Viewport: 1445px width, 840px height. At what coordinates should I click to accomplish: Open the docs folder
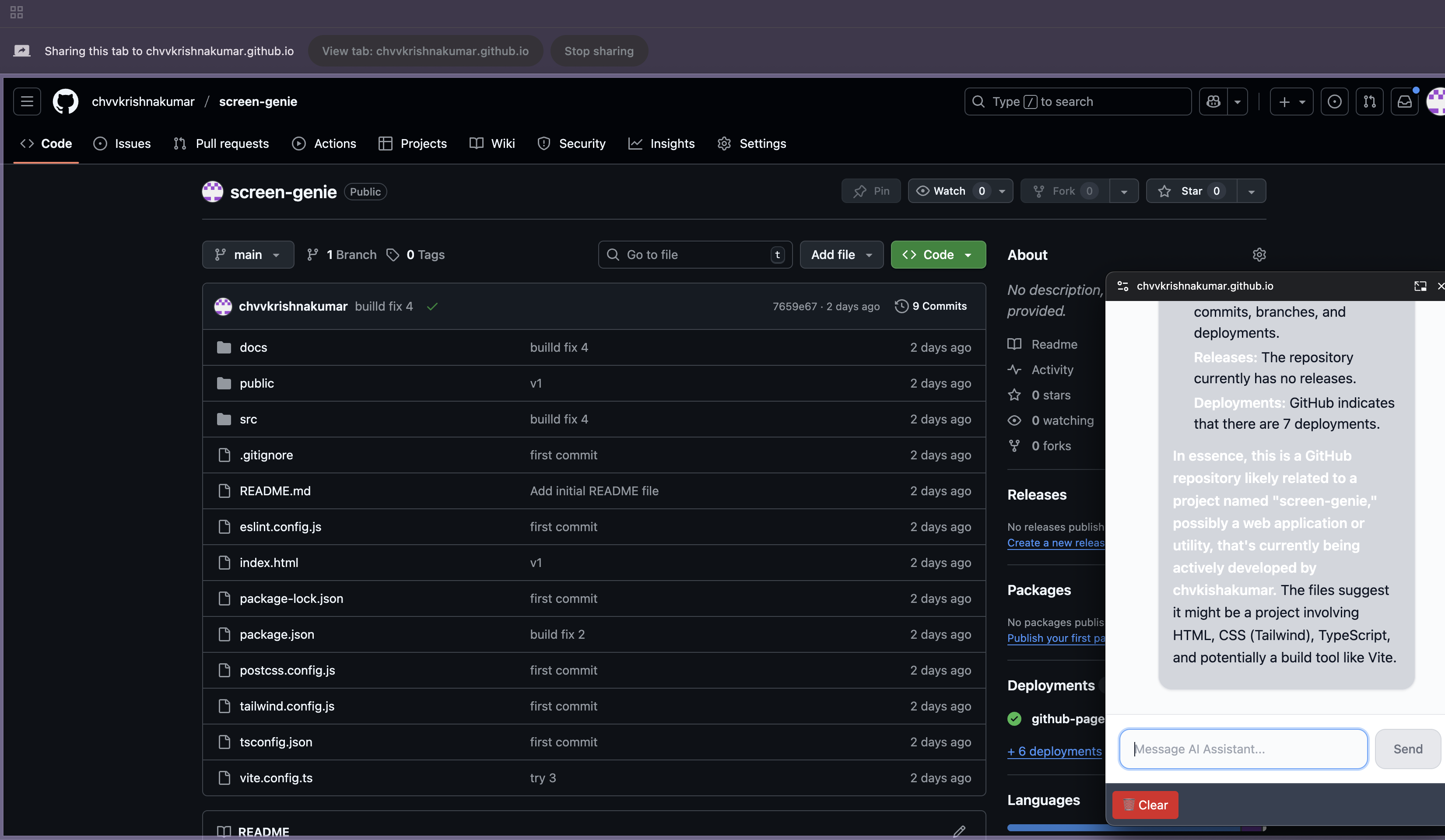253,347
